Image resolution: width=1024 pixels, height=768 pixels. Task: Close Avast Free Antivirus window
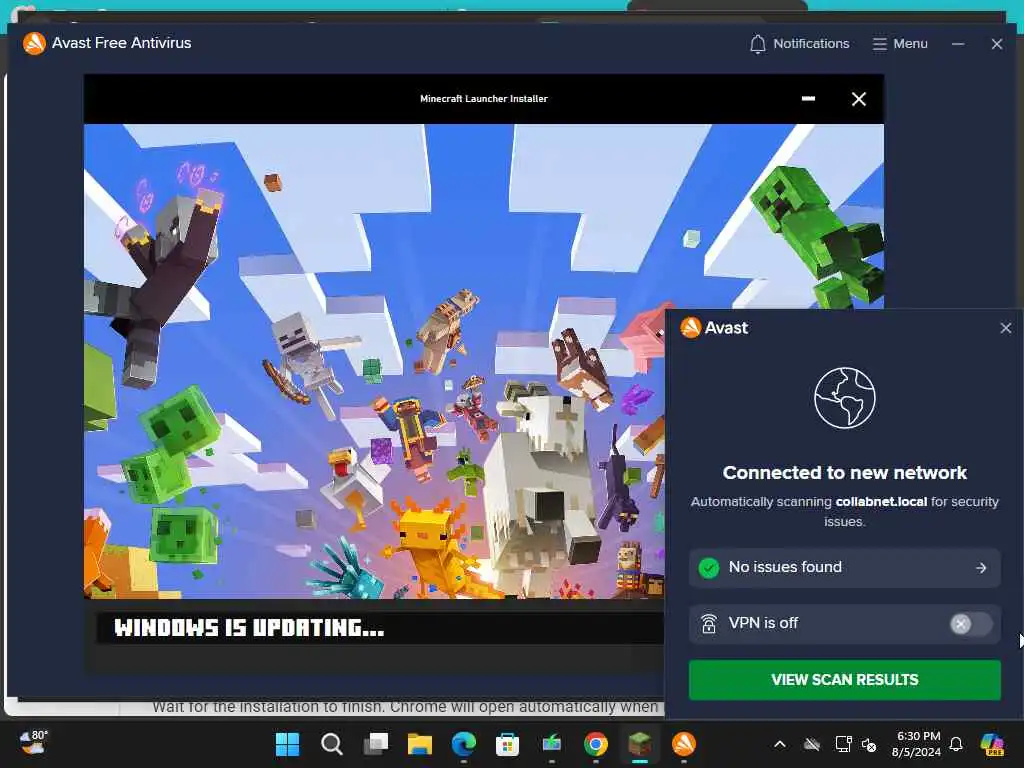(997, 44)
